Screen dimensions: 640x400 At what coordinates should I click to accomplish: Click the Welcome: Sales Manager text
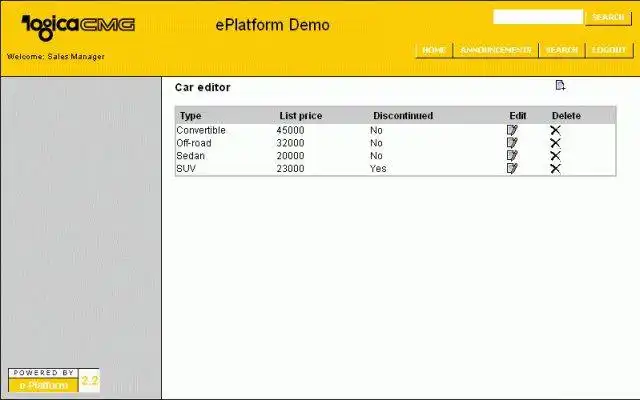click(x=56, y=56)
